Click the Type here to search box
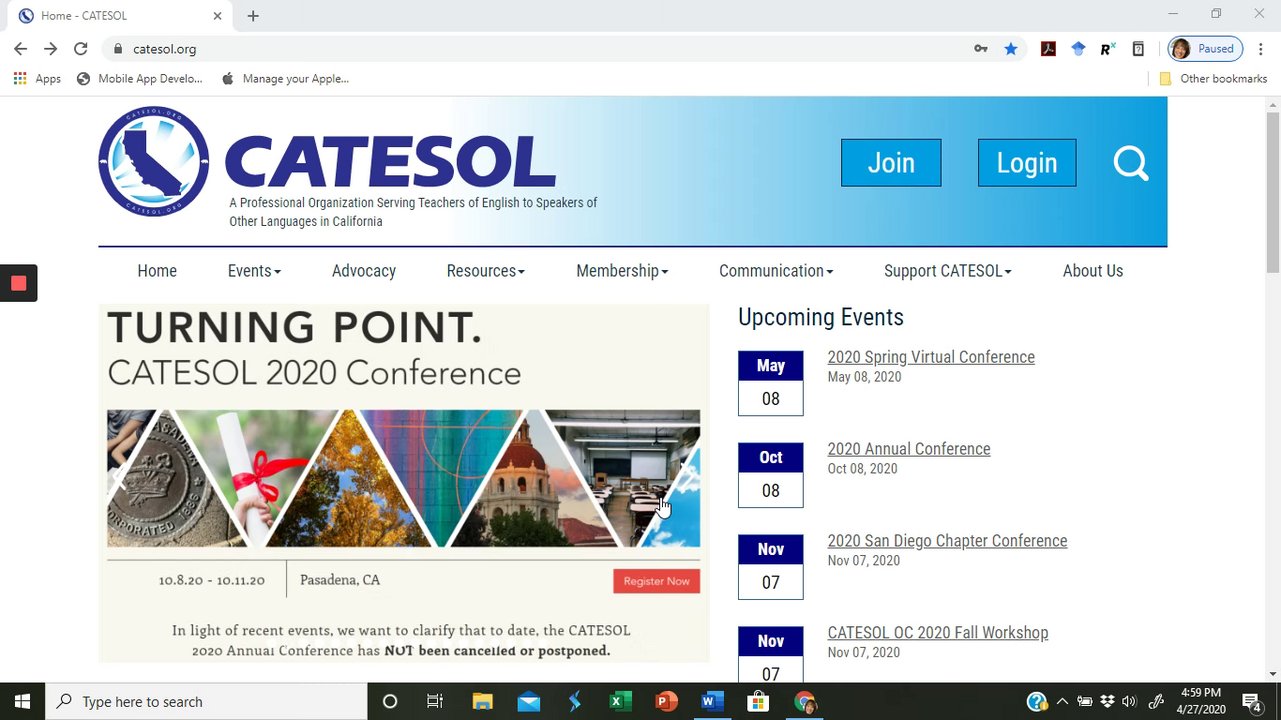1281x720 pixels. (207, 701)
